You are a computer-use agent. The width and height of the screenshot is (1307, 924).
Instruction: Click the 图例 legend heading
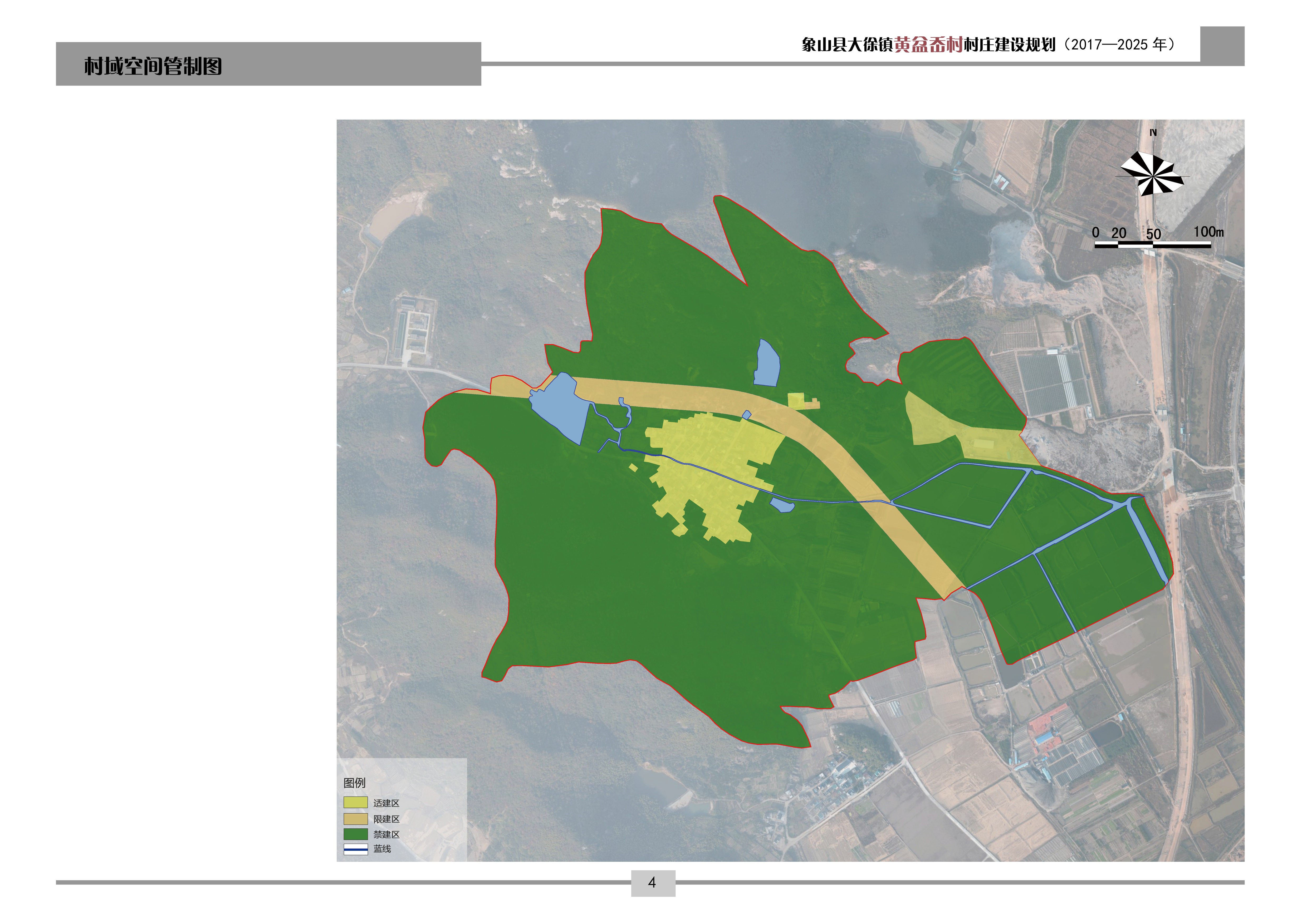(354, 783)
